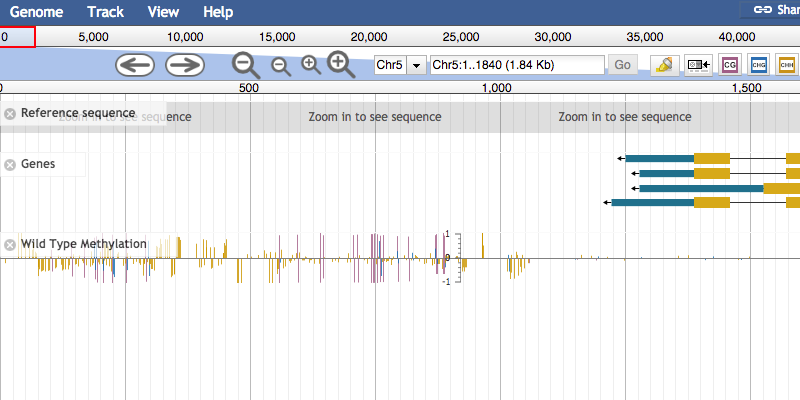Toggle CHG methylation context

click(x=759, y=65)
